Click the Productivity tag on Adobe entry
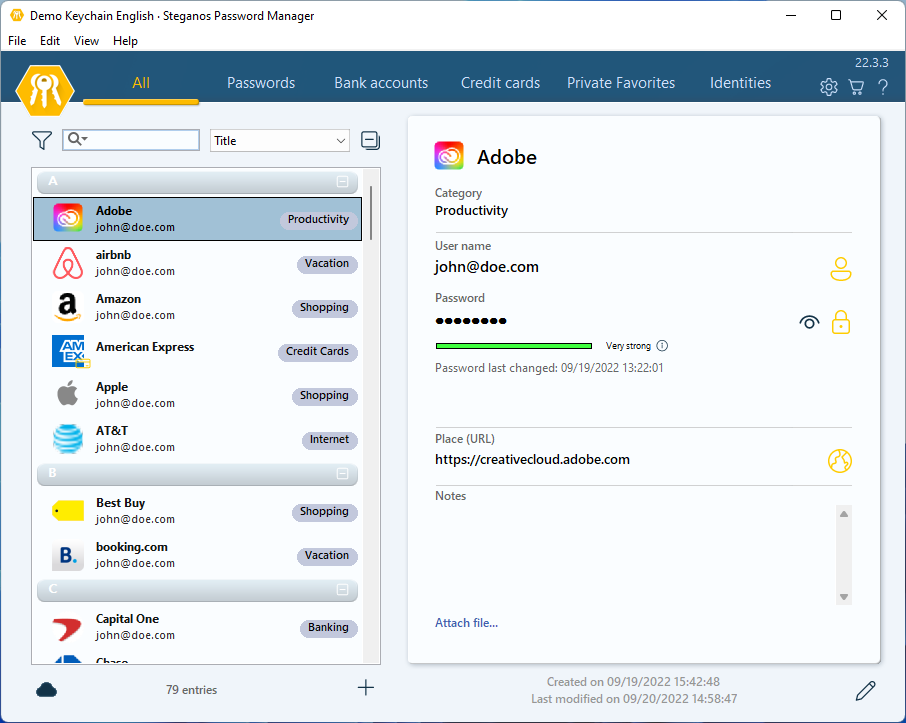906x723 pixels. click(x=318, y=220)
